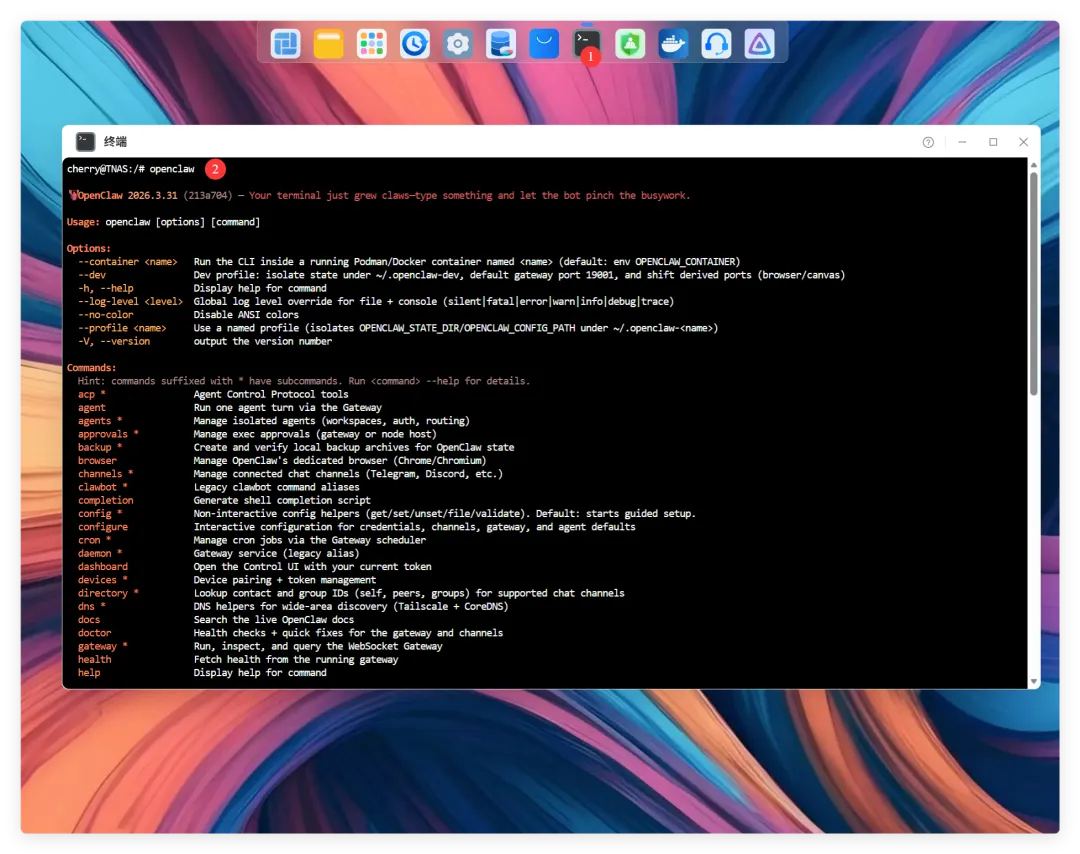Click the 'cron *' command name
1080x854 pixels.
pyautogui.click(x=94, y=540)
